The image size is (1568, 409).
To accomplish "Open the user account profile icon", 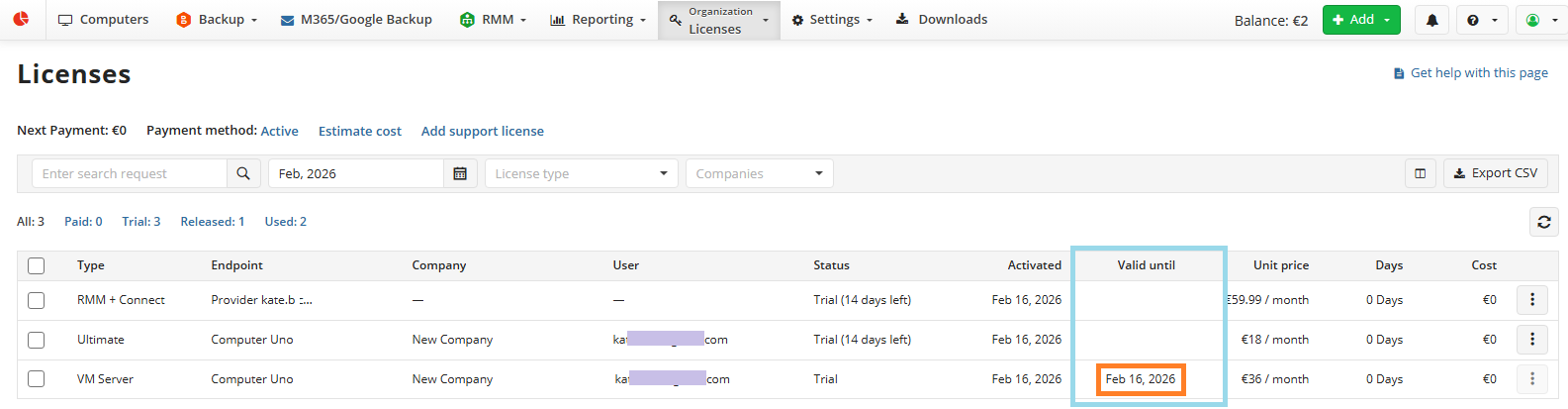I will pyautogui.click(x=1539, y=20).
